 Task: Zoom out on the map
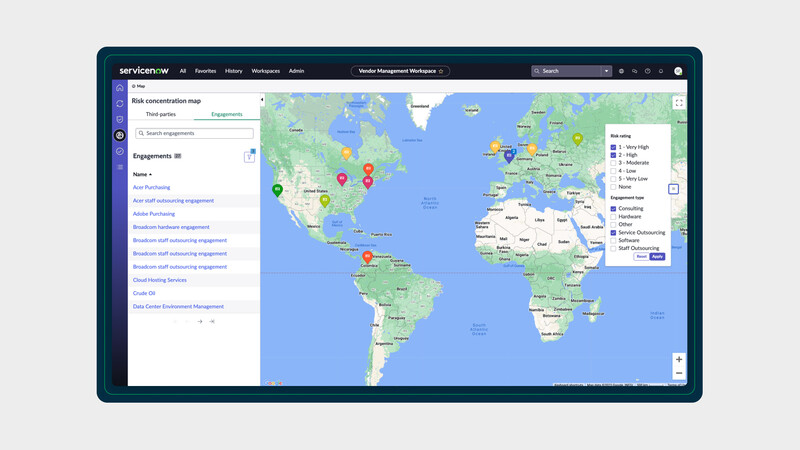coord(679,373)
